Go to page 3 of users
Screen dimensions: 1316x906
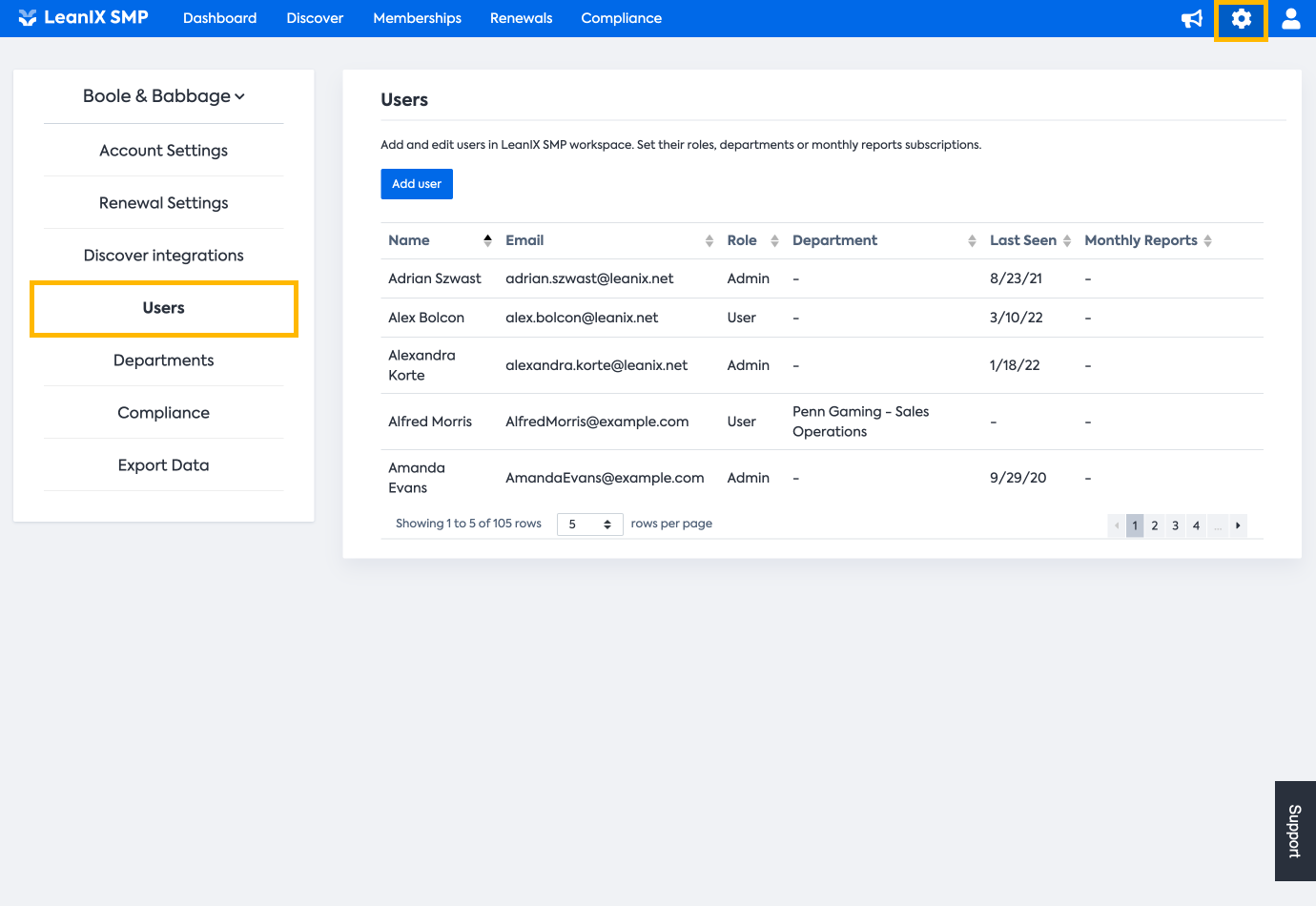point(1176,525)
